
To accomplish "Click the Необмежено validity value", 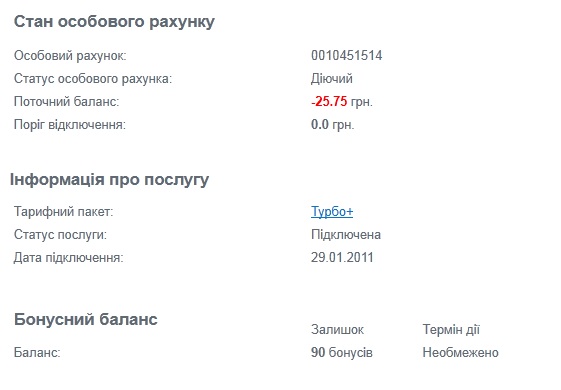I will coord(460,352).
